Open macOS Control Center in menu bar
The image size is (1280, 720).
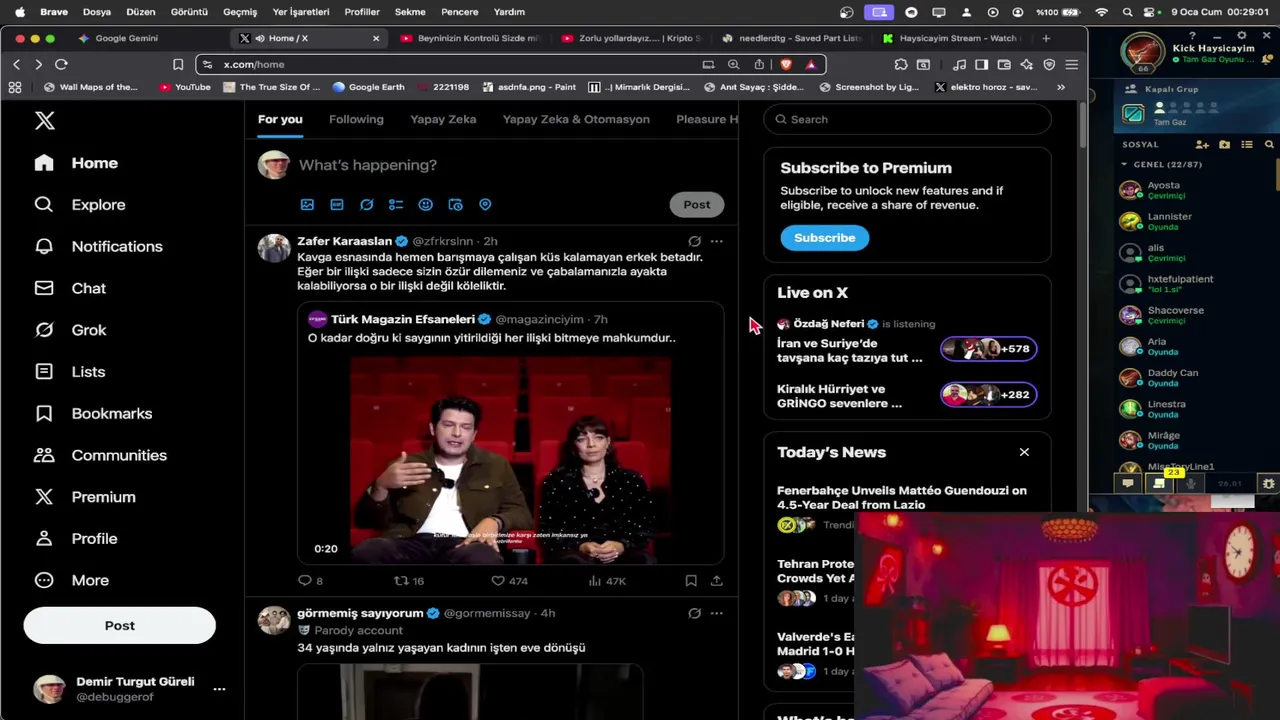pos(1149,12)
